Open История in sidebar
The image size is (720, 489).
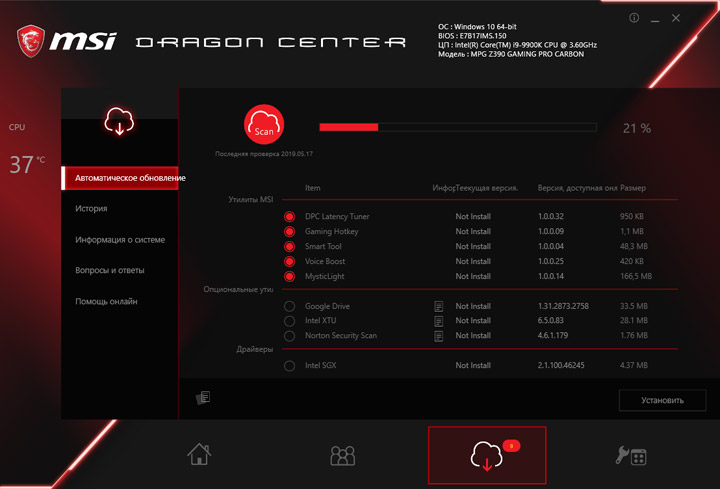pos(91,208)
